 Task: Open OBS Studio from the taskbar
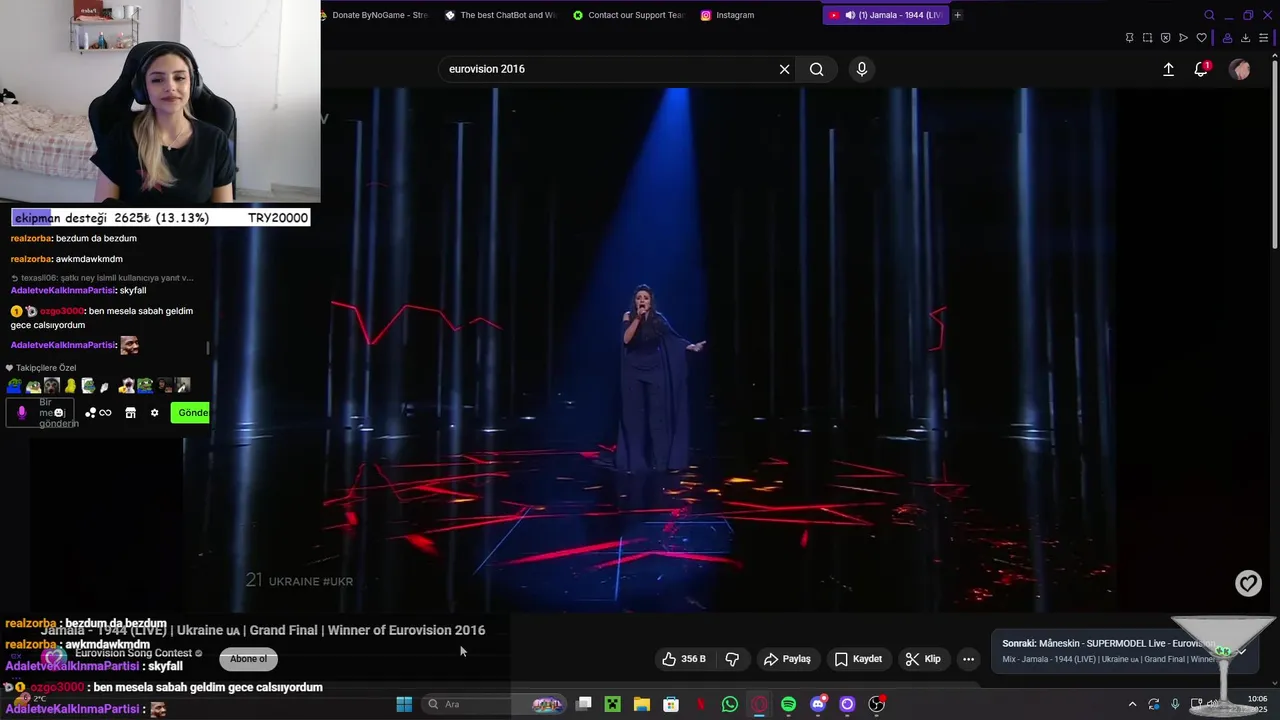pos(877,704)
